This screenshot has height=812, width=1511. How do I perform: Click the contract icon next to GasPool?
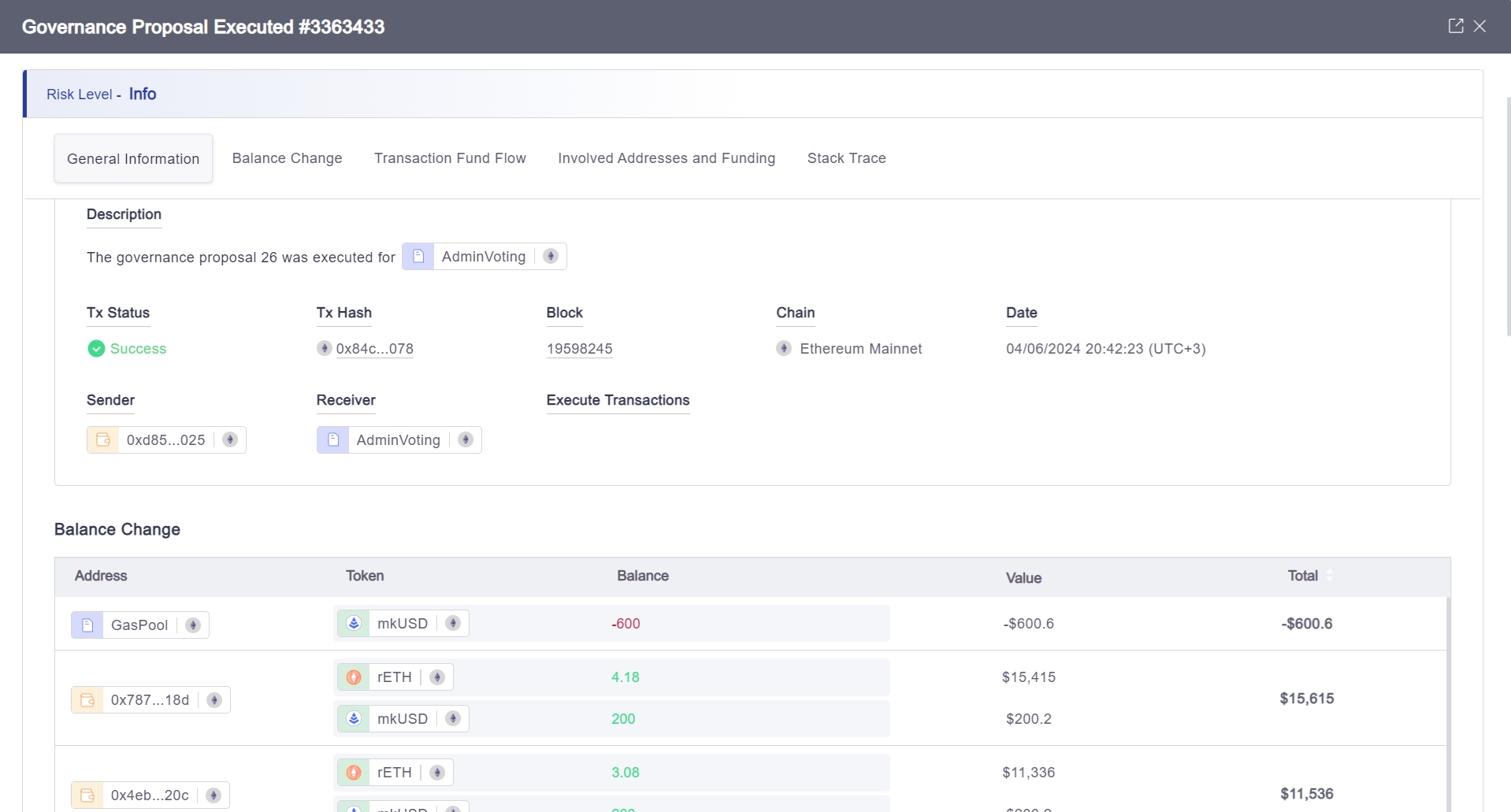coord(87,625)
